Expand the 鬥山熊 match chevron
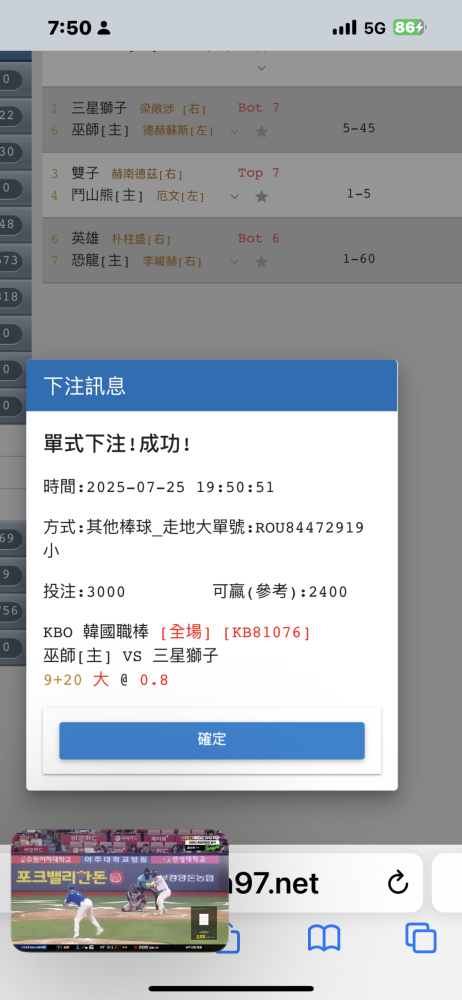This screenshot has height=1000, width=462. coord(235,196)
